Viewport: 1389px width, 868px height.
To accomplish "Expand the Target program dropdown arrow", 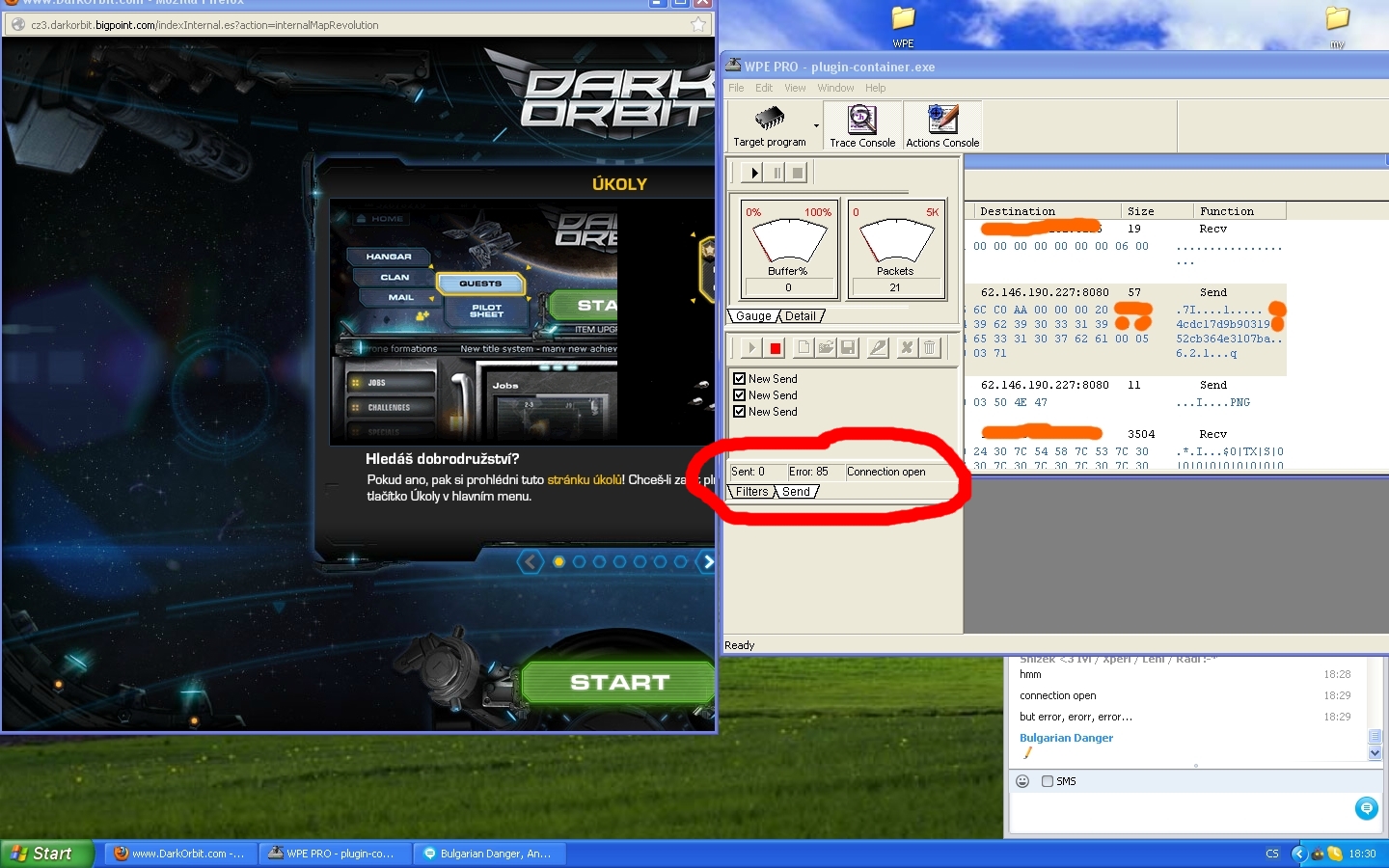I will 816,126.
